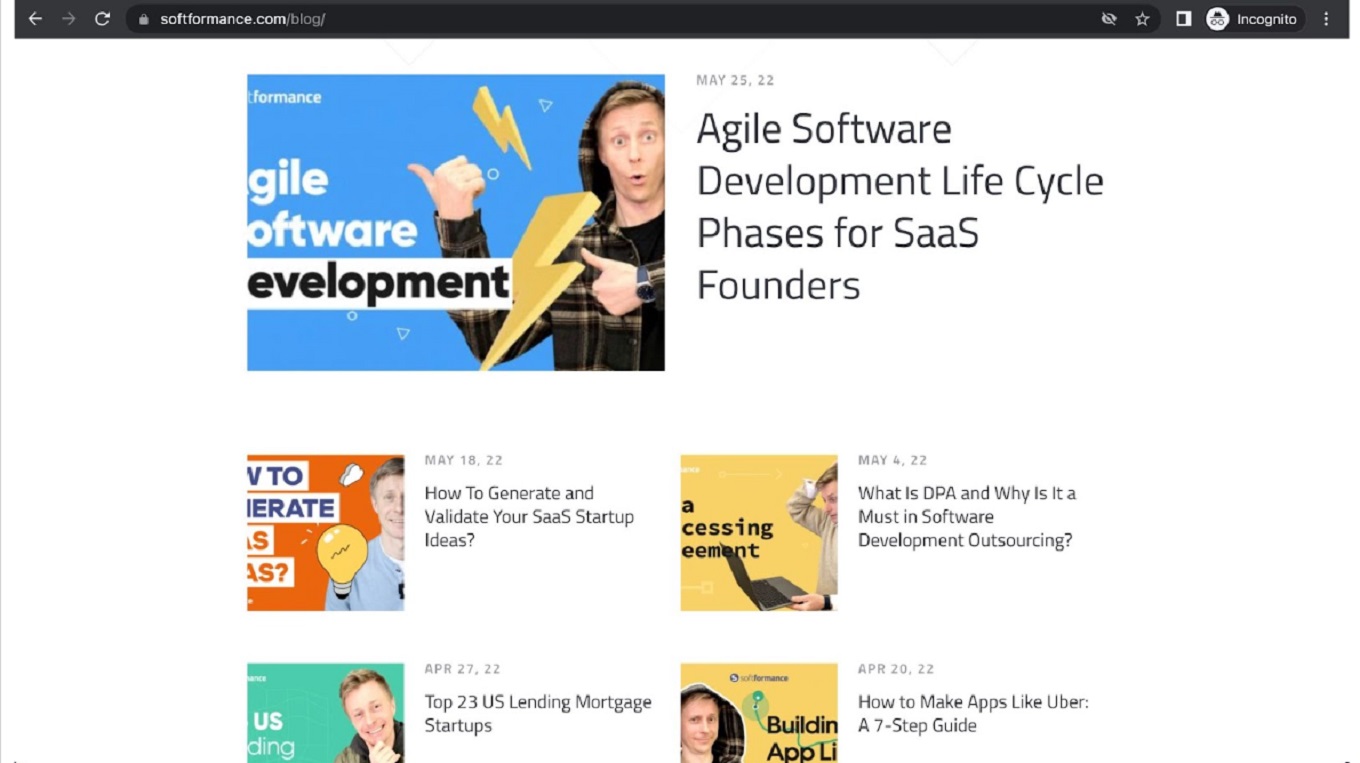Click the tracking protection eye icon
Viewport: 1360px width, 763px height.
[x=1108, y=19]
